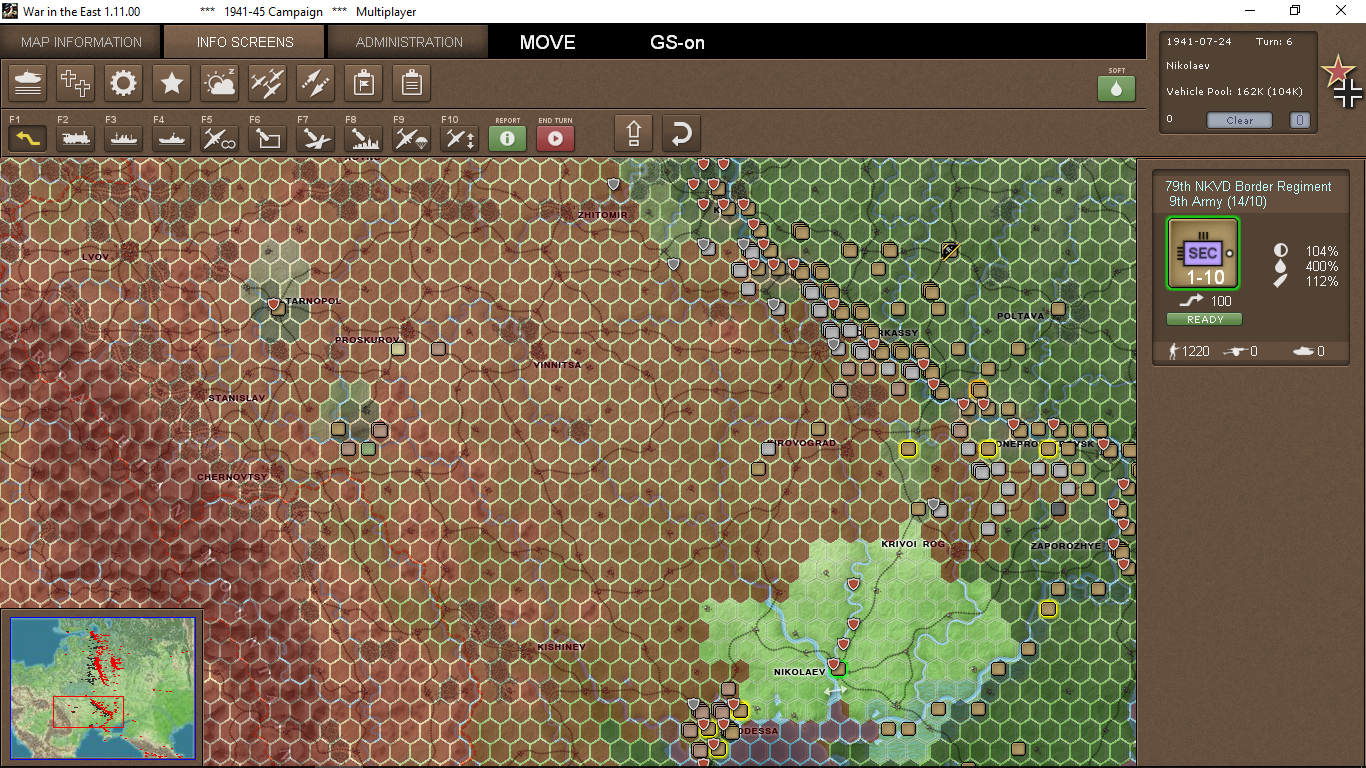Select F10 air transfer mode icon
This screenshot has width=1366, height=768.
tap(460, 138)
